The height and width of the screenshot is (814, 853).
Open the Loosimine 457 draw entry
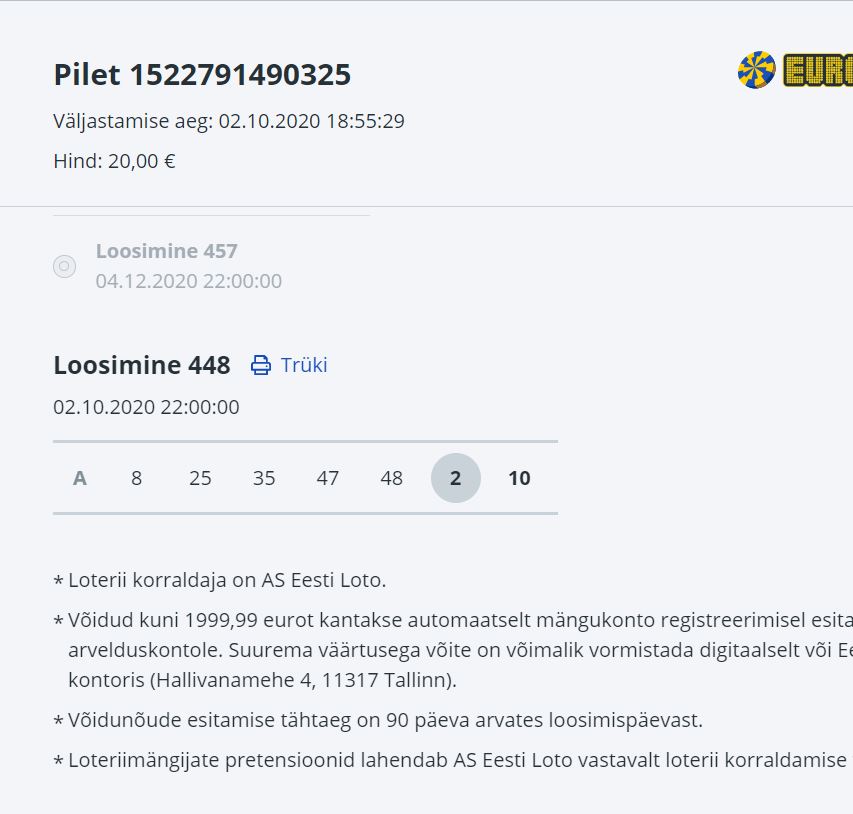coord(167,251)
